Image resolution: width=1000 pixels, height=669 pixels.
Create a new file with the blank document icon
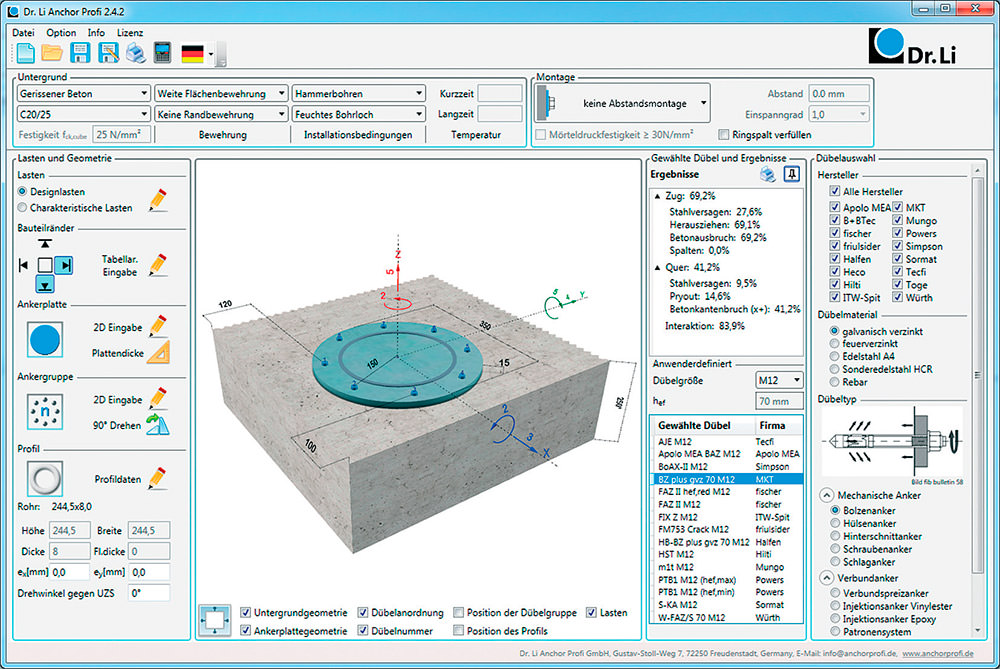tap(26, 53)
